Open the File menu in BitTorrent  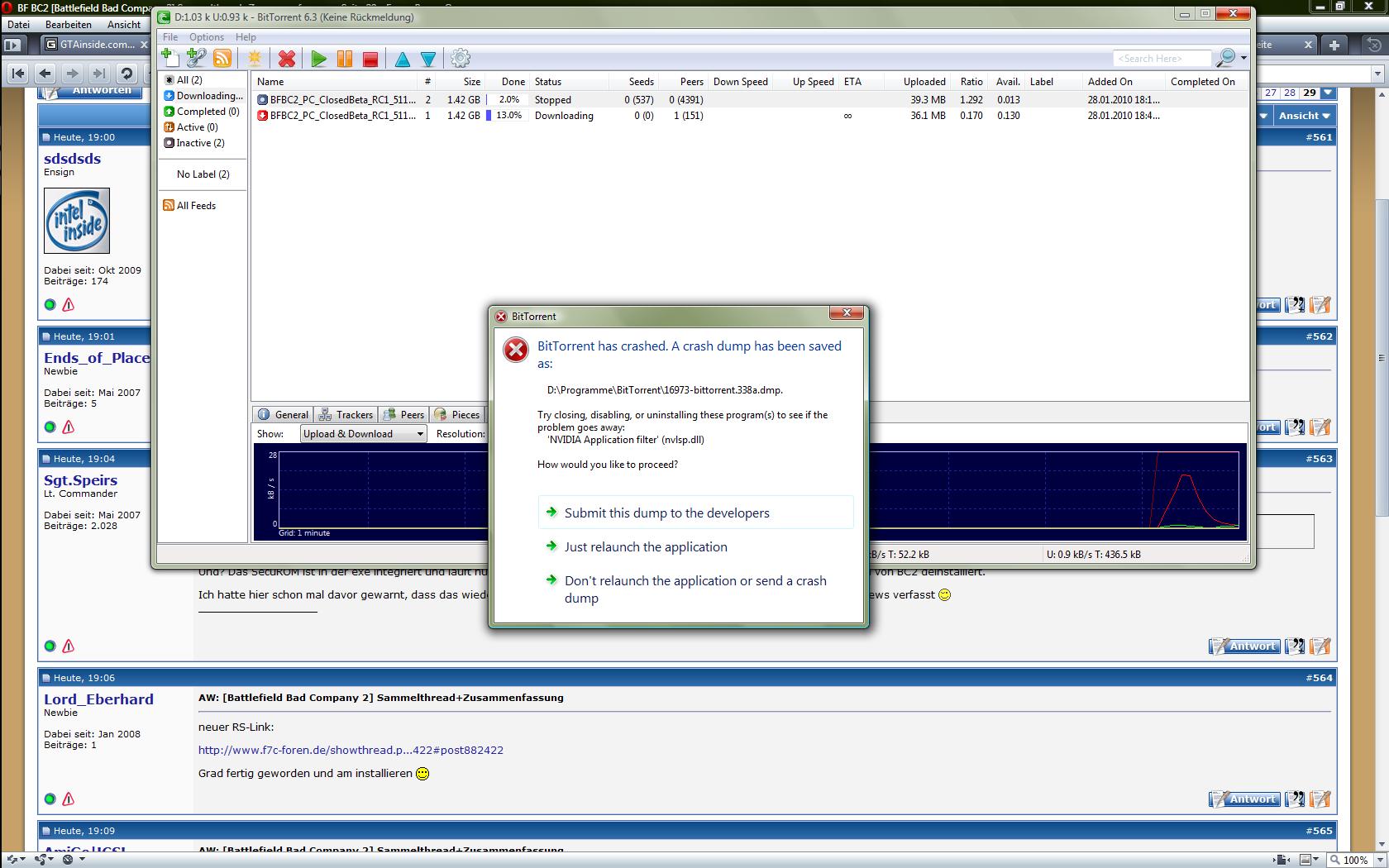coord(170,37)
